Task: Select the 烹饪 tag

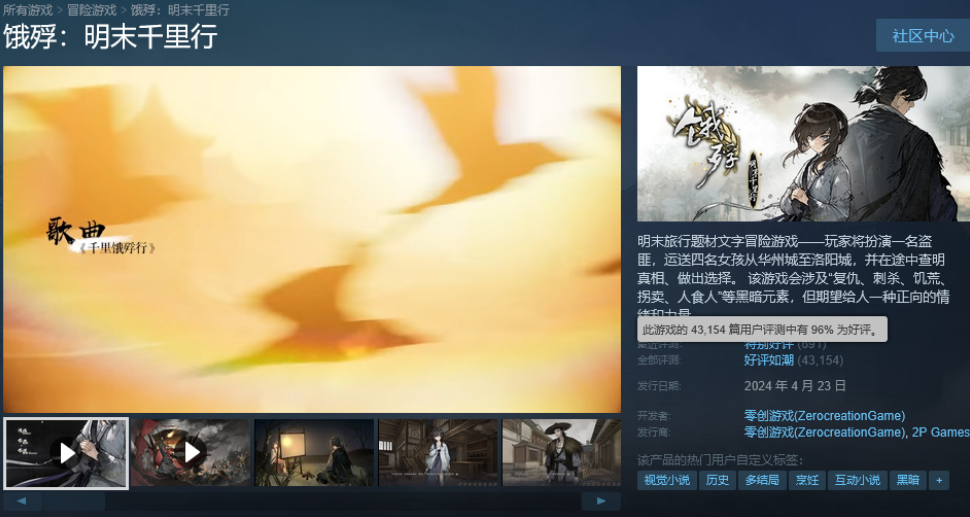Action: click(807, 480)
